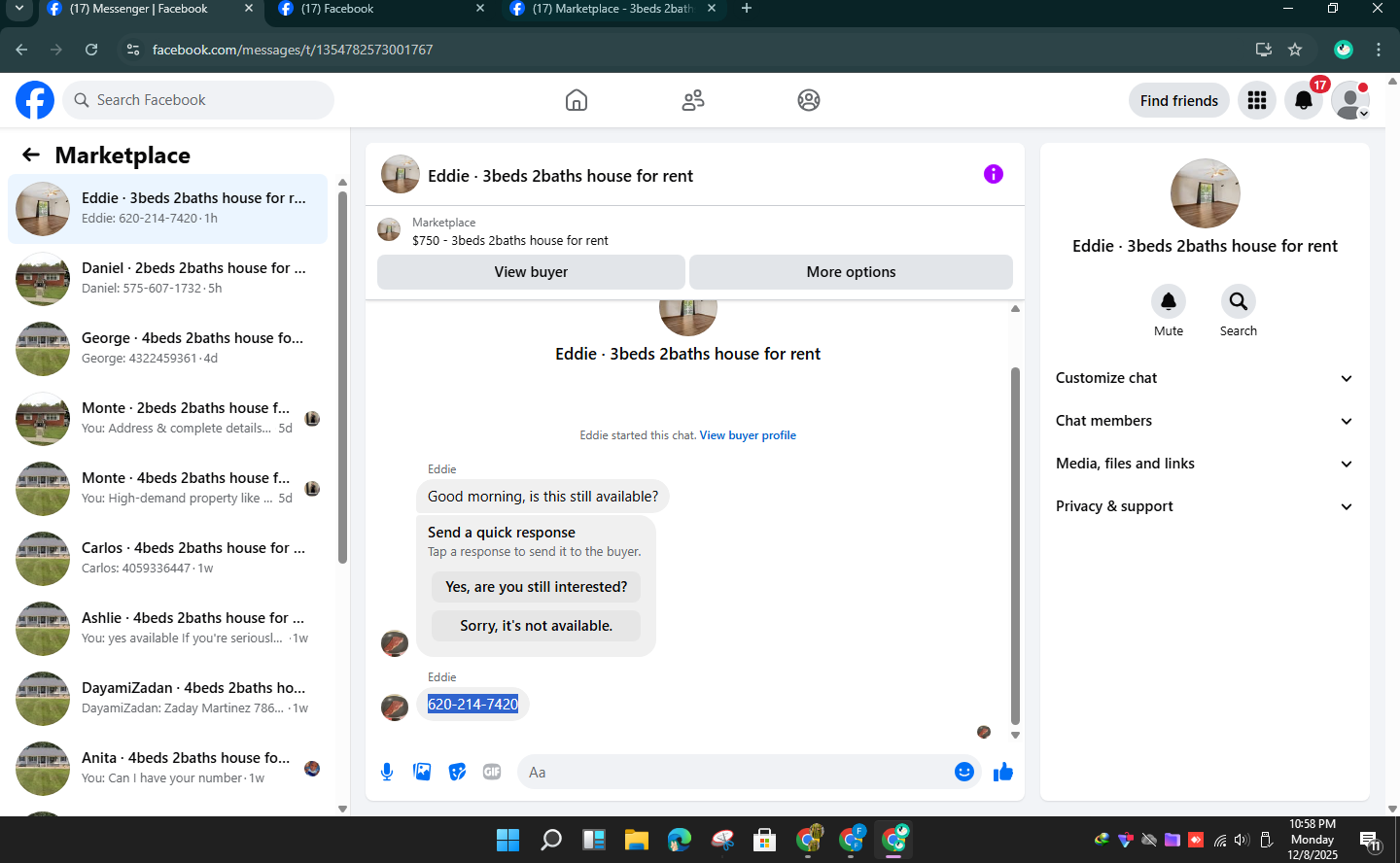Open Monte 2beds 2baths conversation
1400x863 pixels.
[x=167, y=419]
